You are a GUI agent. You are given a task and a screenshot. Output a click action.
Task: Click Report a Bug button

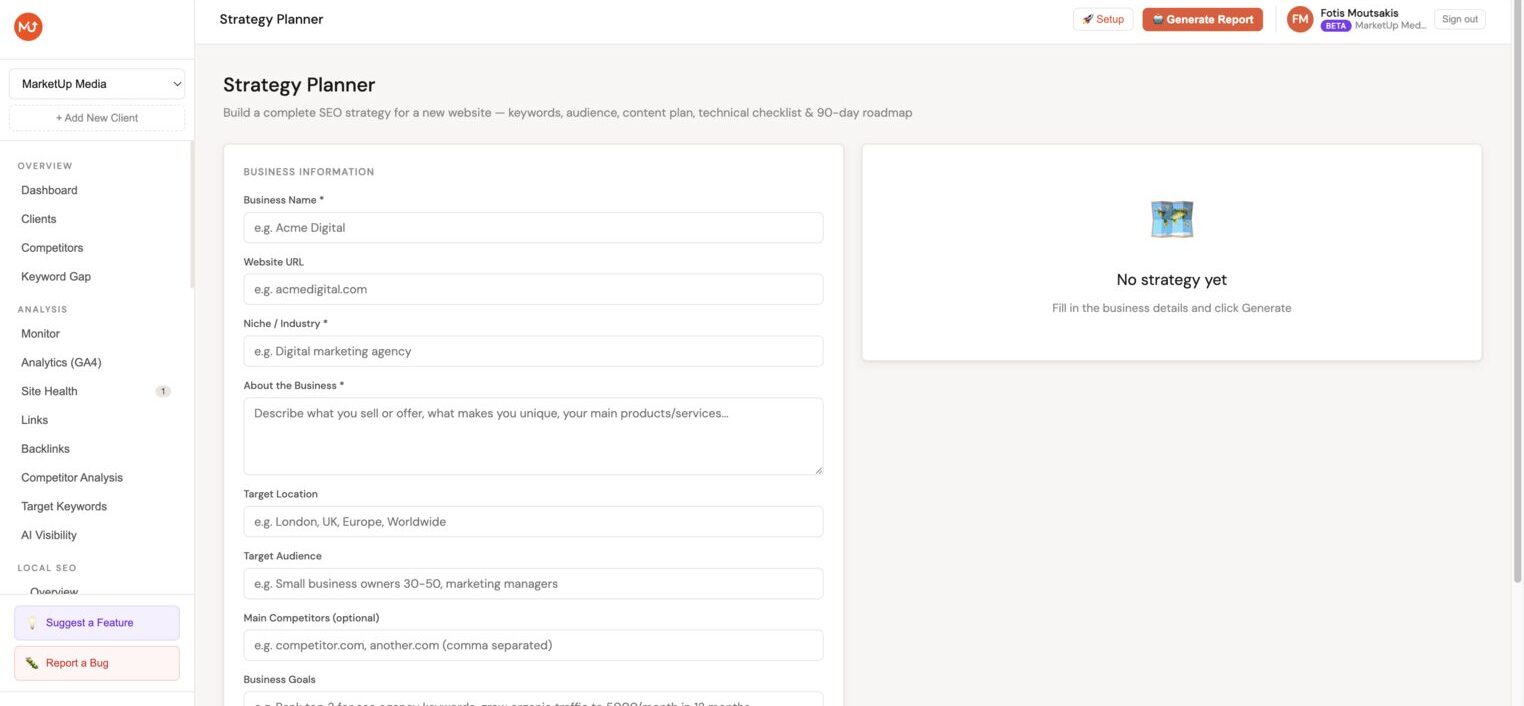[x=97, y=663]
